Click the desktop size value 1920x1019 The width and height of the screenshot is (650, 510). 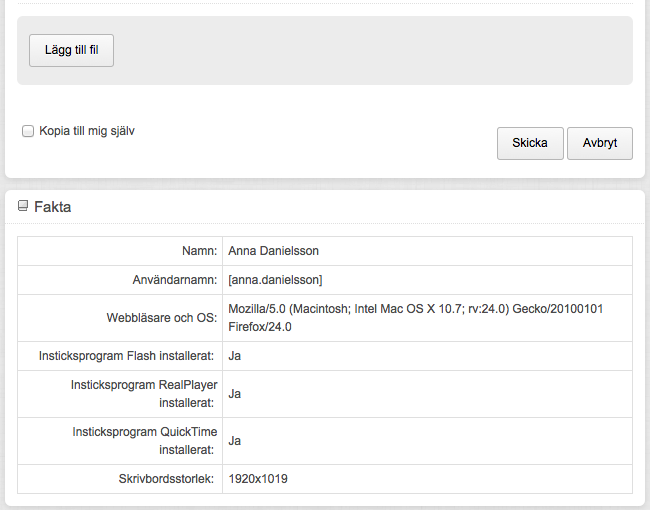[x=258, y=478]
